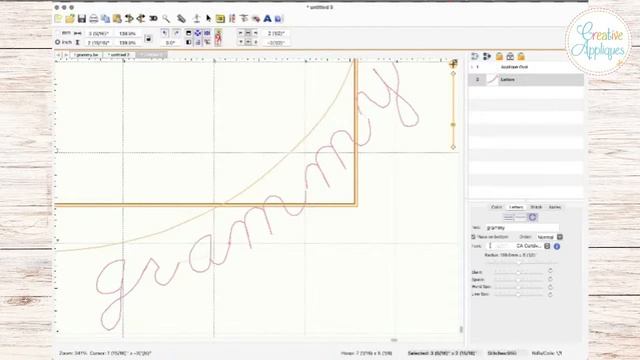The width and height of the screenshot is (640, 360).
Task: Click the rotate right icon
Action: [x=176, y=33]
